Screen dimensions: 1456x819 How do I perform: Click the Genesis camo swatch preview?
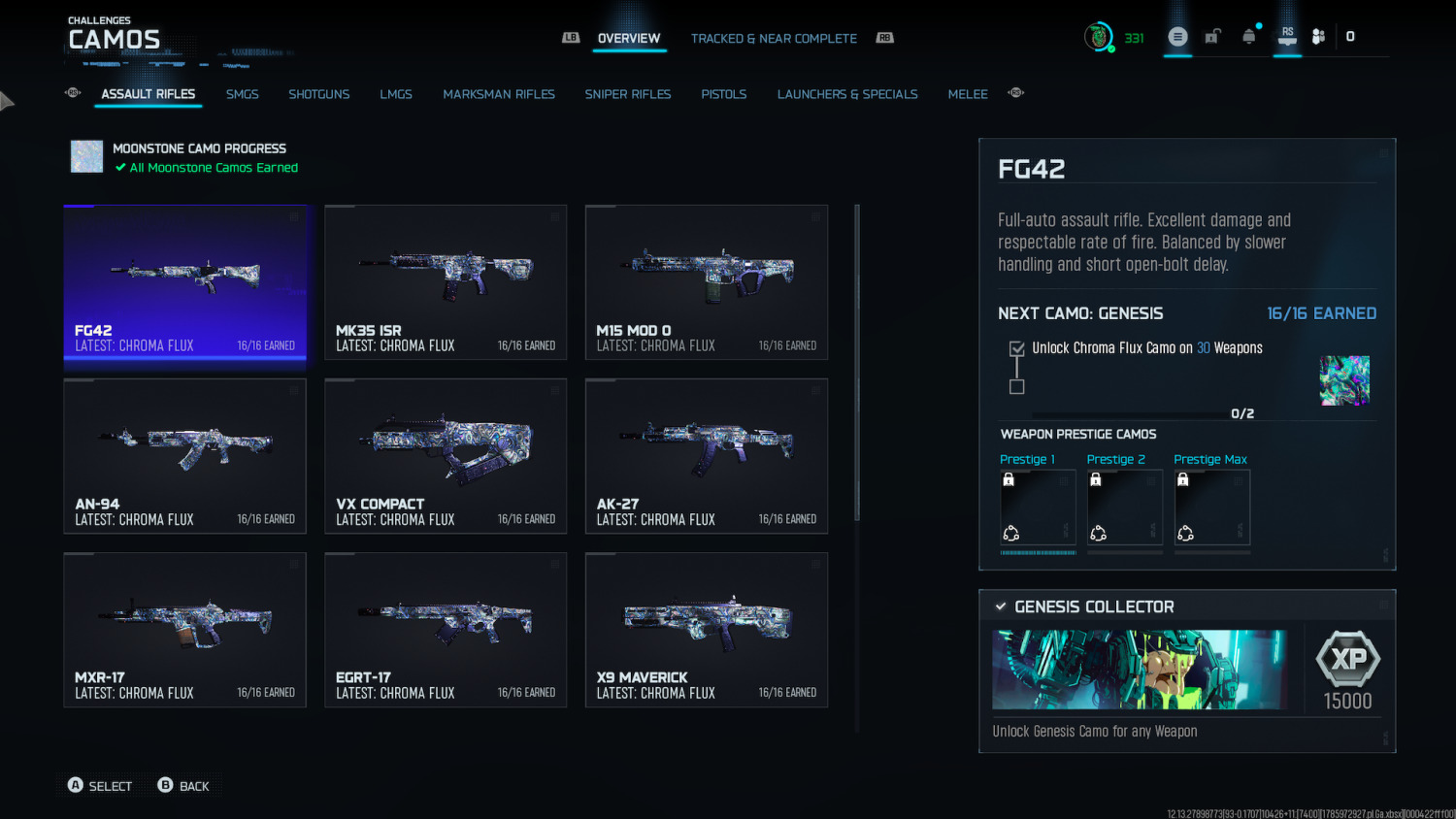tap(1344, 380)
